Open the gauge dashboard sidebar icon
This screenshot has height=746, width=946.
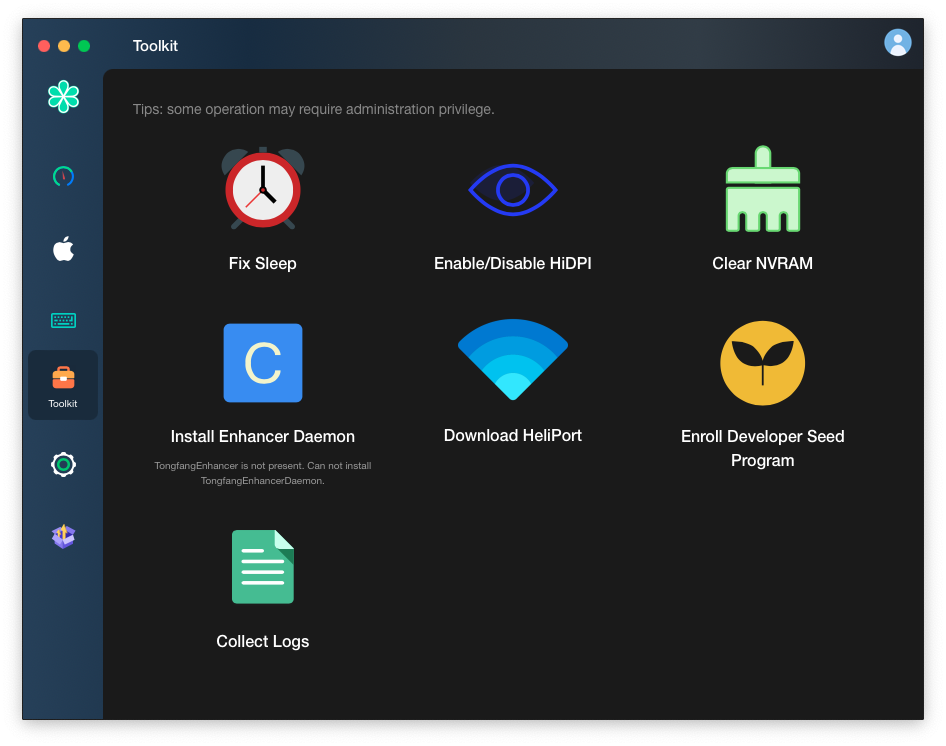tap(63, 176)
